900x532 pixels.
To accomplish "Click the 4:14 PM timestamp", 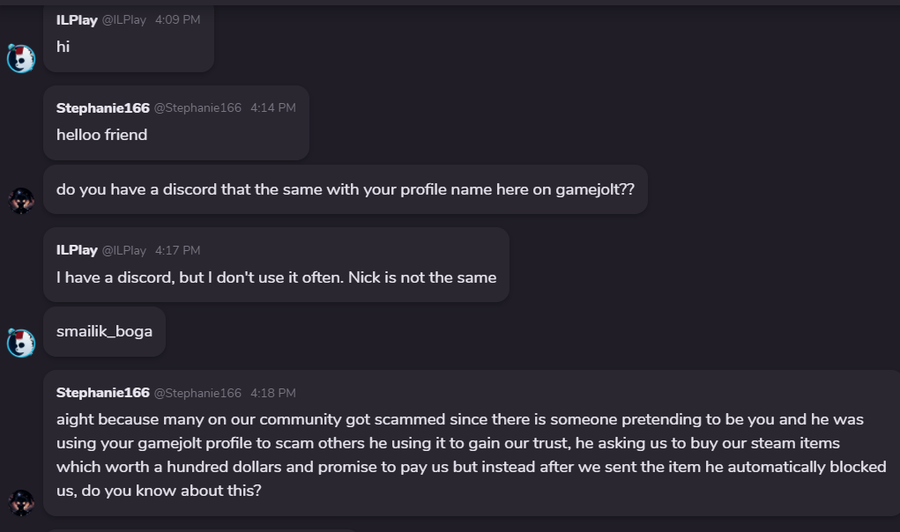I will pos(273,107).
